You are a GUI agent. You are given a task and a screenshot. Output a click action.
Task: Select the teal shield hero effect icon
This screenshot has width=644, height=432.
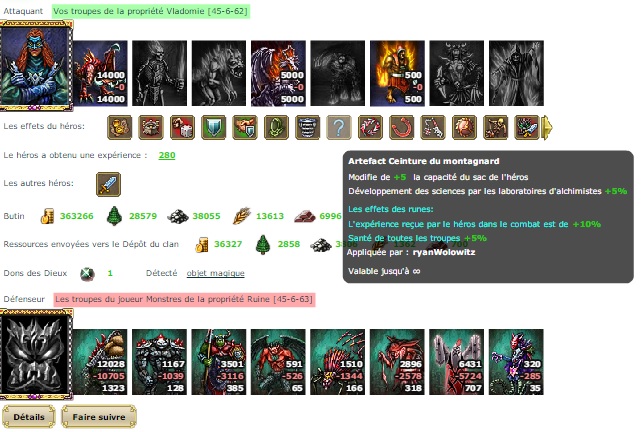(x=214, y=127)
